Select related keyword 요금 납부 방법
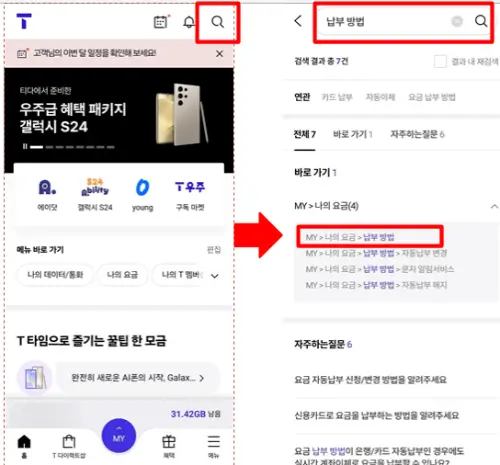The image size is (500, 465). coord(432,97)
